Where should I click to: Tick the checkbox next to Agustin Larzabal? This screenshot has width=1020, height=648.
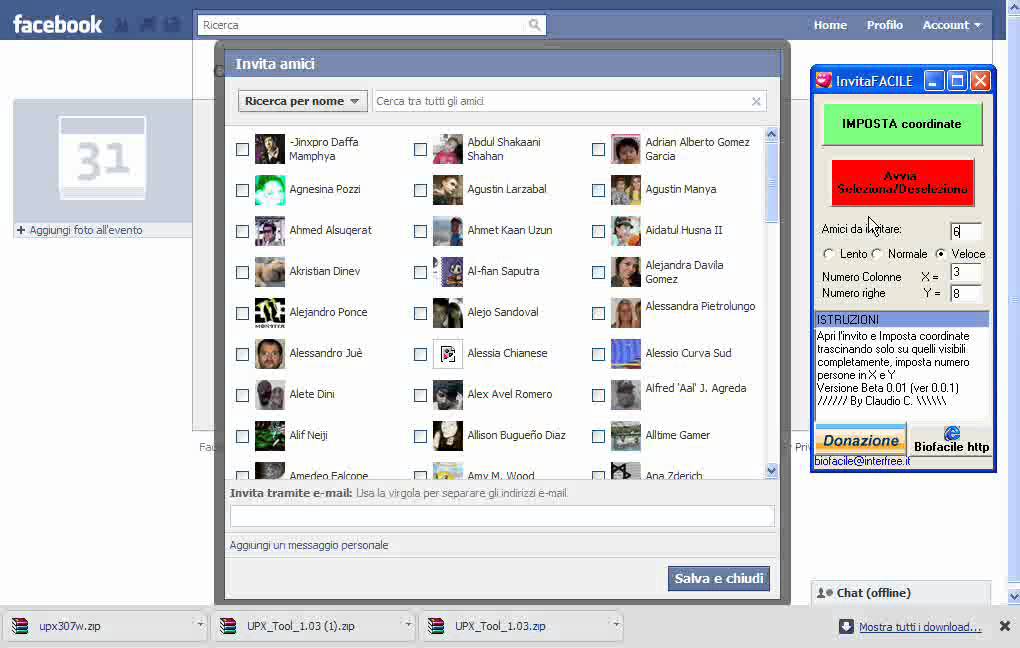(420, 190)
